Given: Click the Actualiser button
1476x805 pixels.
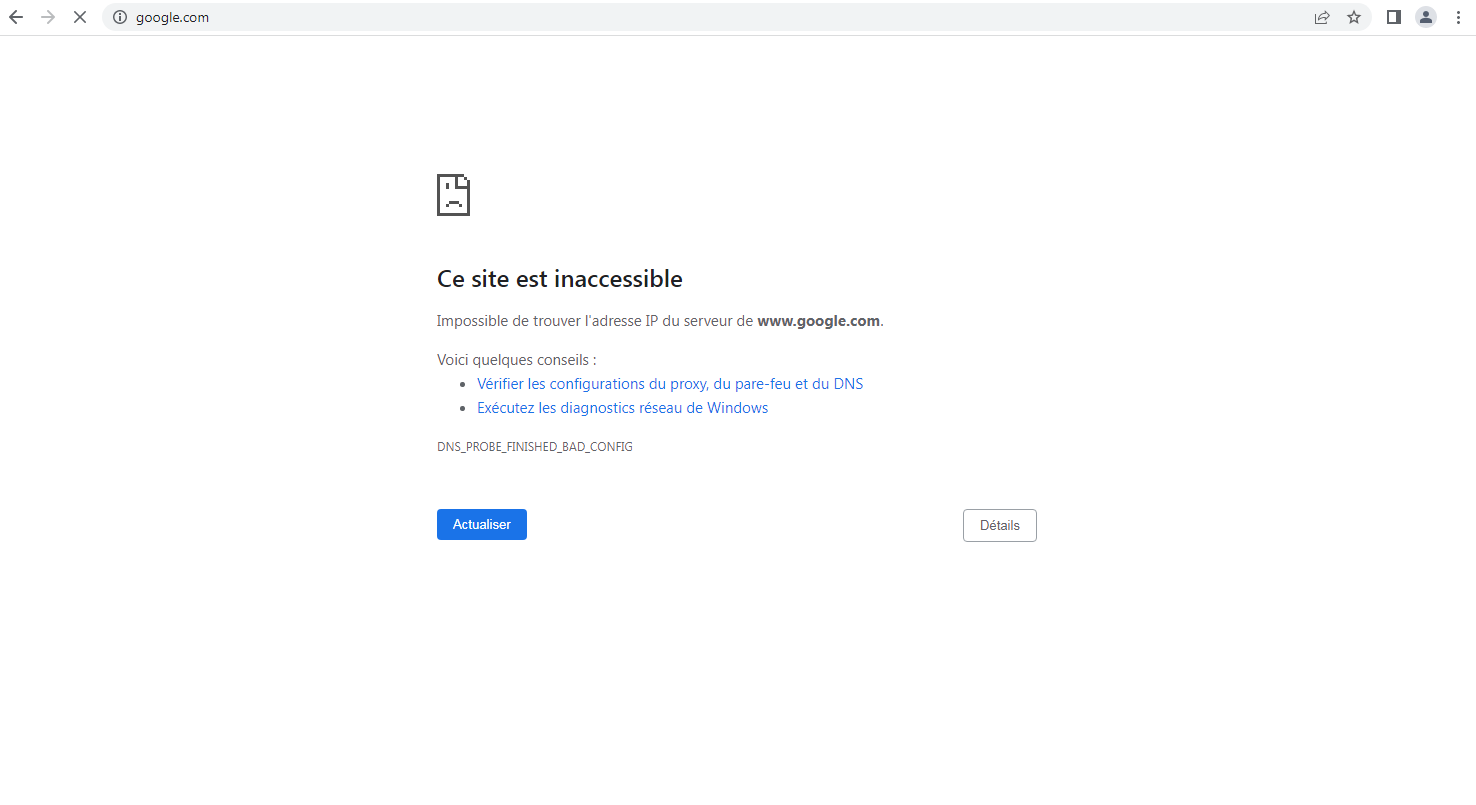Looking at the screenshot, I should pyautogui.click(x=482, y=525).
